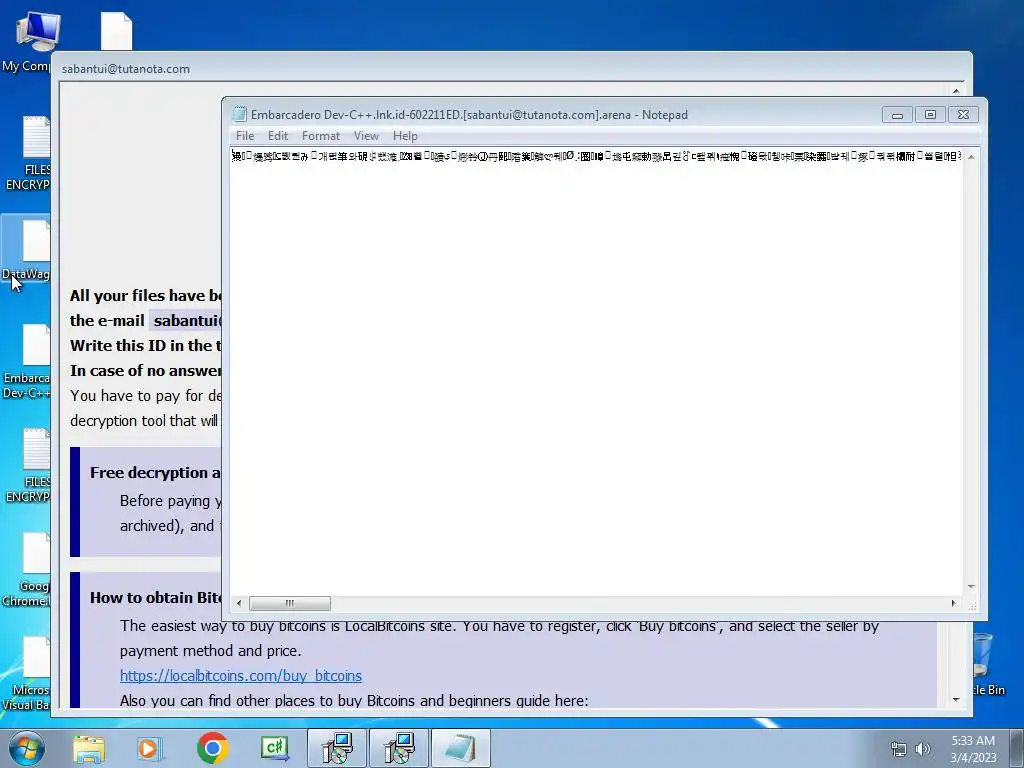
Task: Open the Help menu in Notepad
Action: 405,136
